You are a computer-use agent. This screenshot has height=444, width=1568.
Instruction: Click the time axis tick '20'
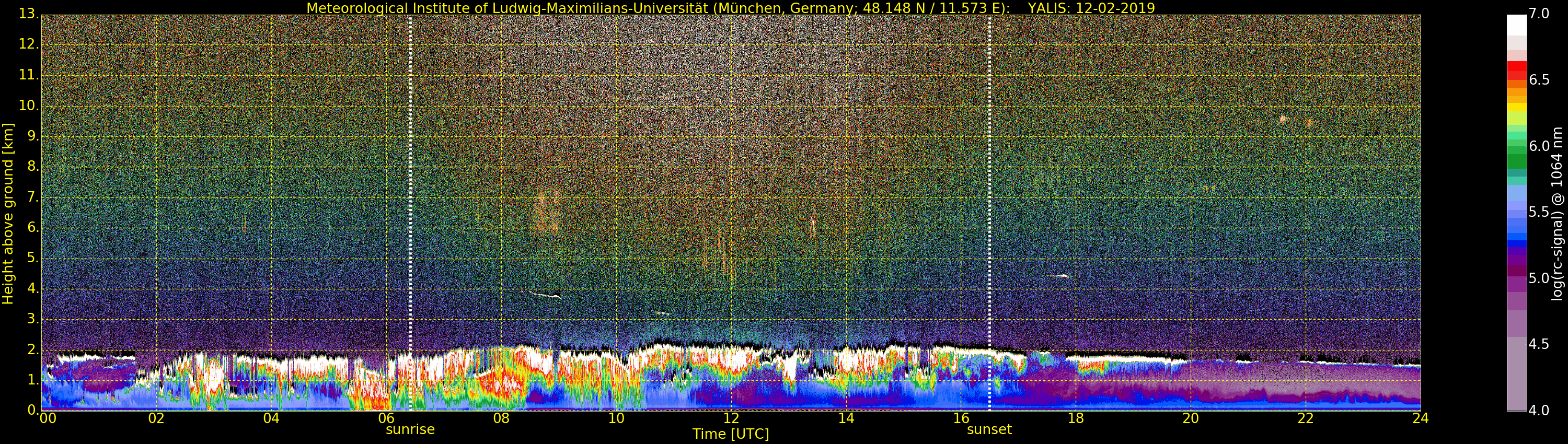(x=1191, y=418)
